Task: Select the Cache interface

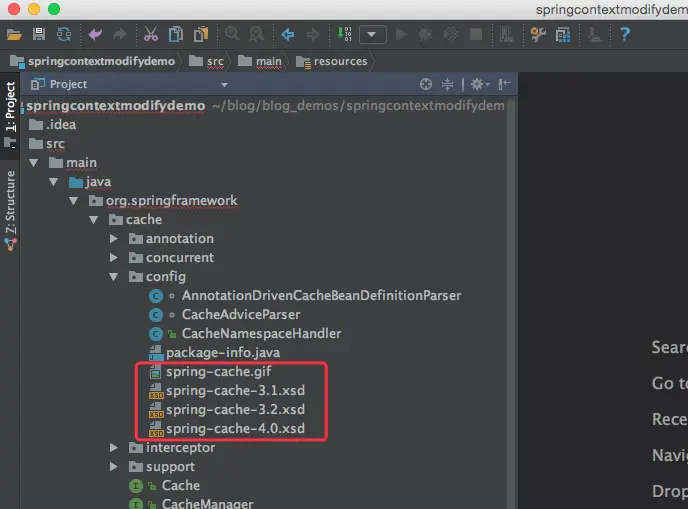Action: point(165,486)
